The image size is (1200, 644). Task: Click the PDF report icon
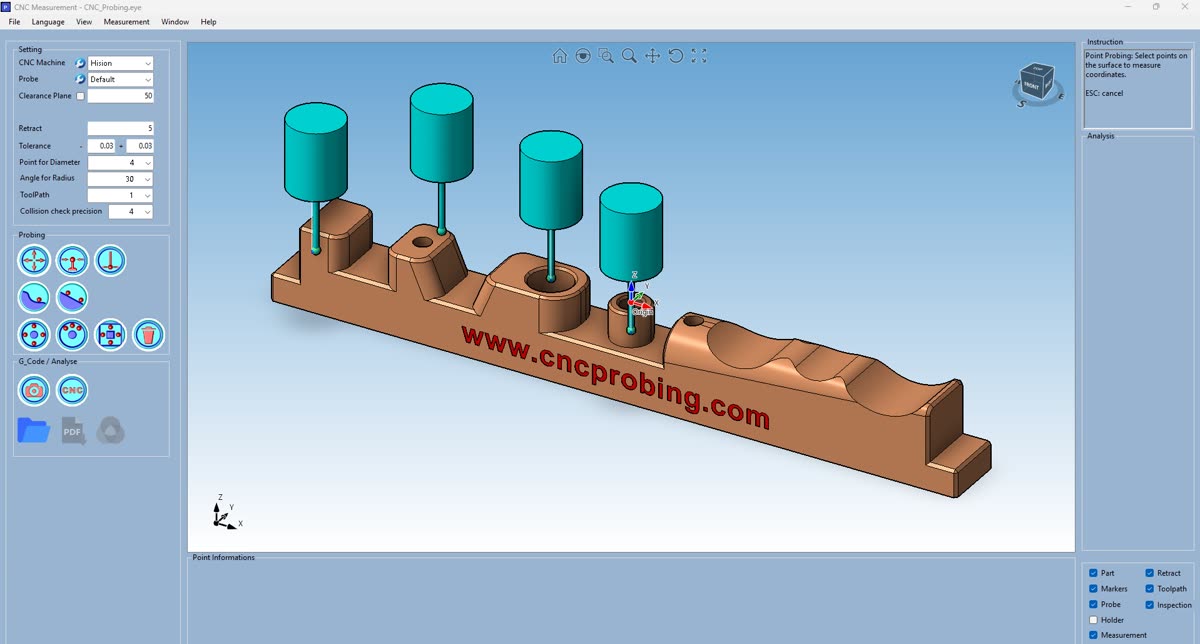[x=73, y=431]
